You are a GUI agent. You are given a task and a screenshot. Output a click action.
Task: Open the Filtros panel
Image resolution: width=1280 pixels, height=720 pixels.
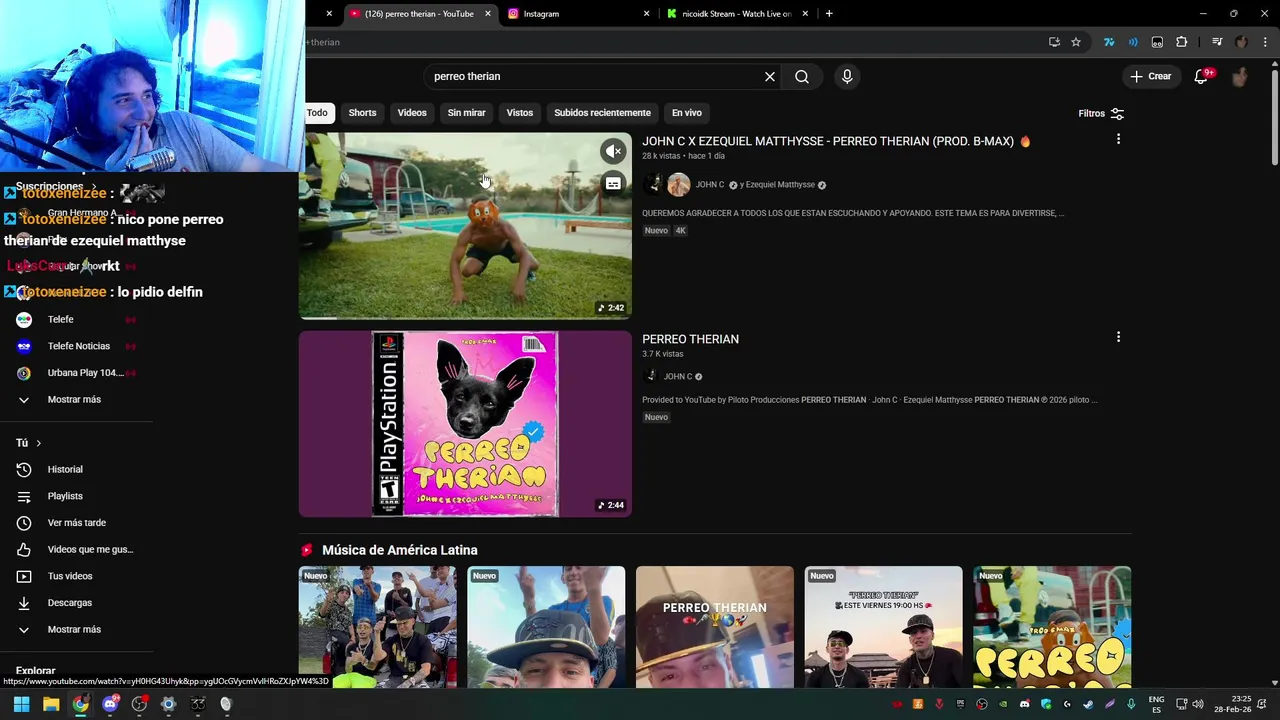[x=1101, y=114]
